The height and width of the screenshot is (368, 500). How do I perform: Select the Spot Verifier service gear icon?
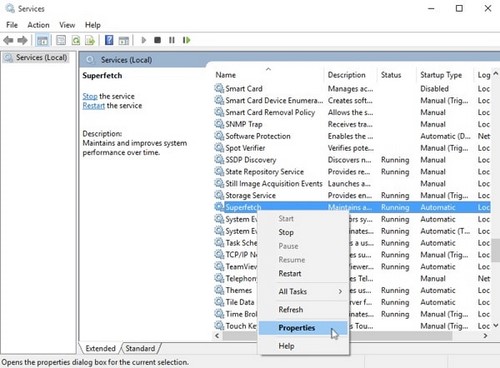[x=219, y=148]
